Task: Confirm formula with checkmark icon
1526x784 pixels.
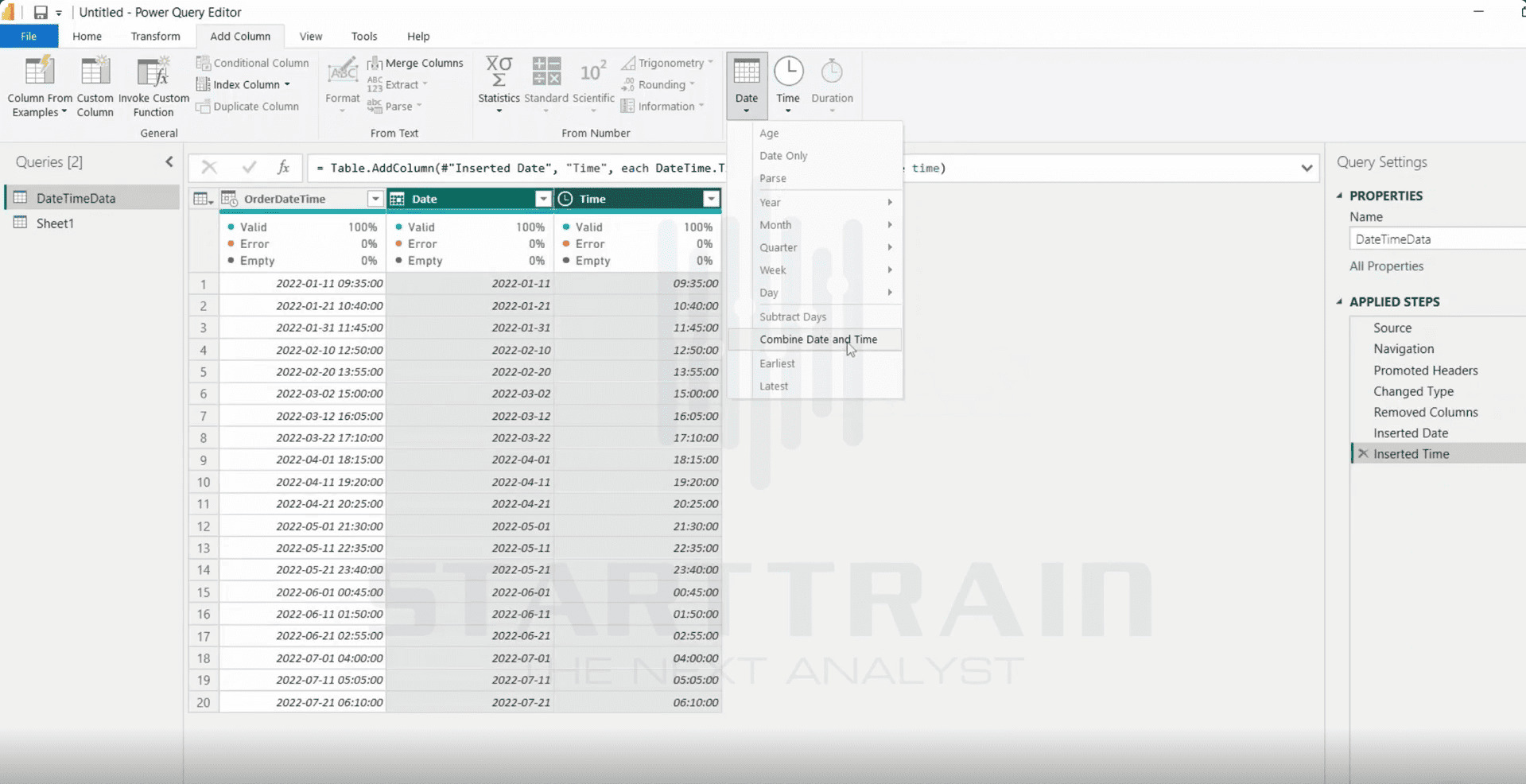Action: tap(249, 167)
